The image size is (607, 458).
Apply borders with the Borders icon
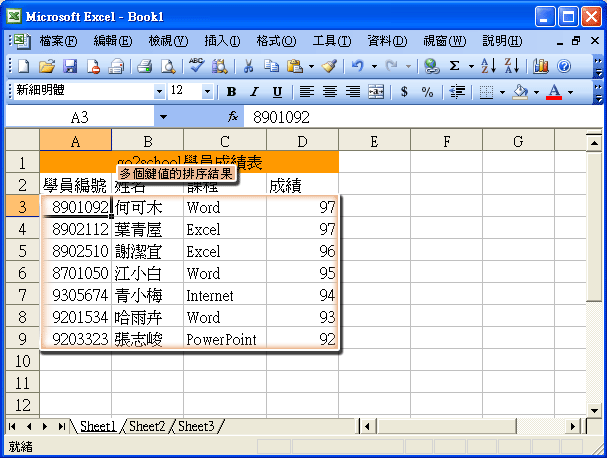coord(486,92)
